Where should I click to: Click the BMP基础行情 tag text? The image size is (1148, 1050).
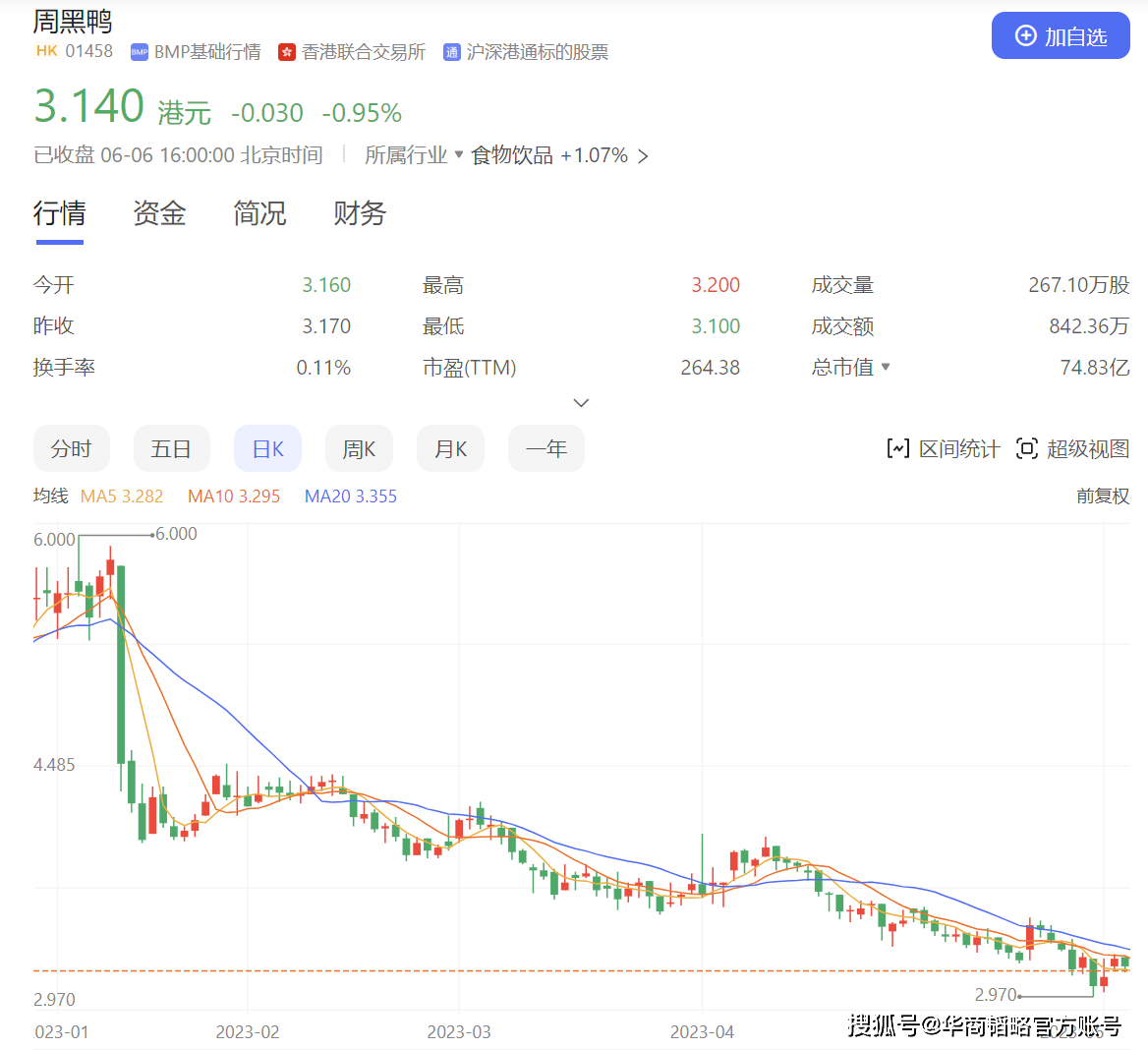click(x=207, y=52)
